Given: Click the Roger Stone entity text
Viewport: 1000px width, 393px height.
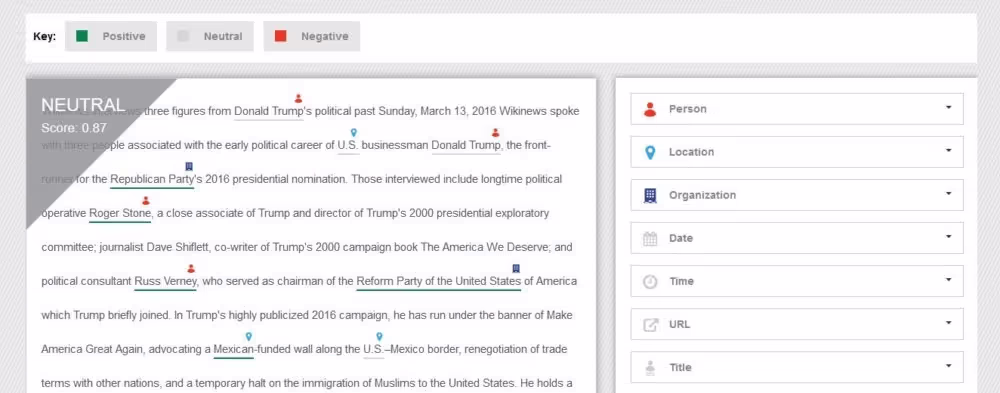Looking at the screenshot, I should coord(120,213).
